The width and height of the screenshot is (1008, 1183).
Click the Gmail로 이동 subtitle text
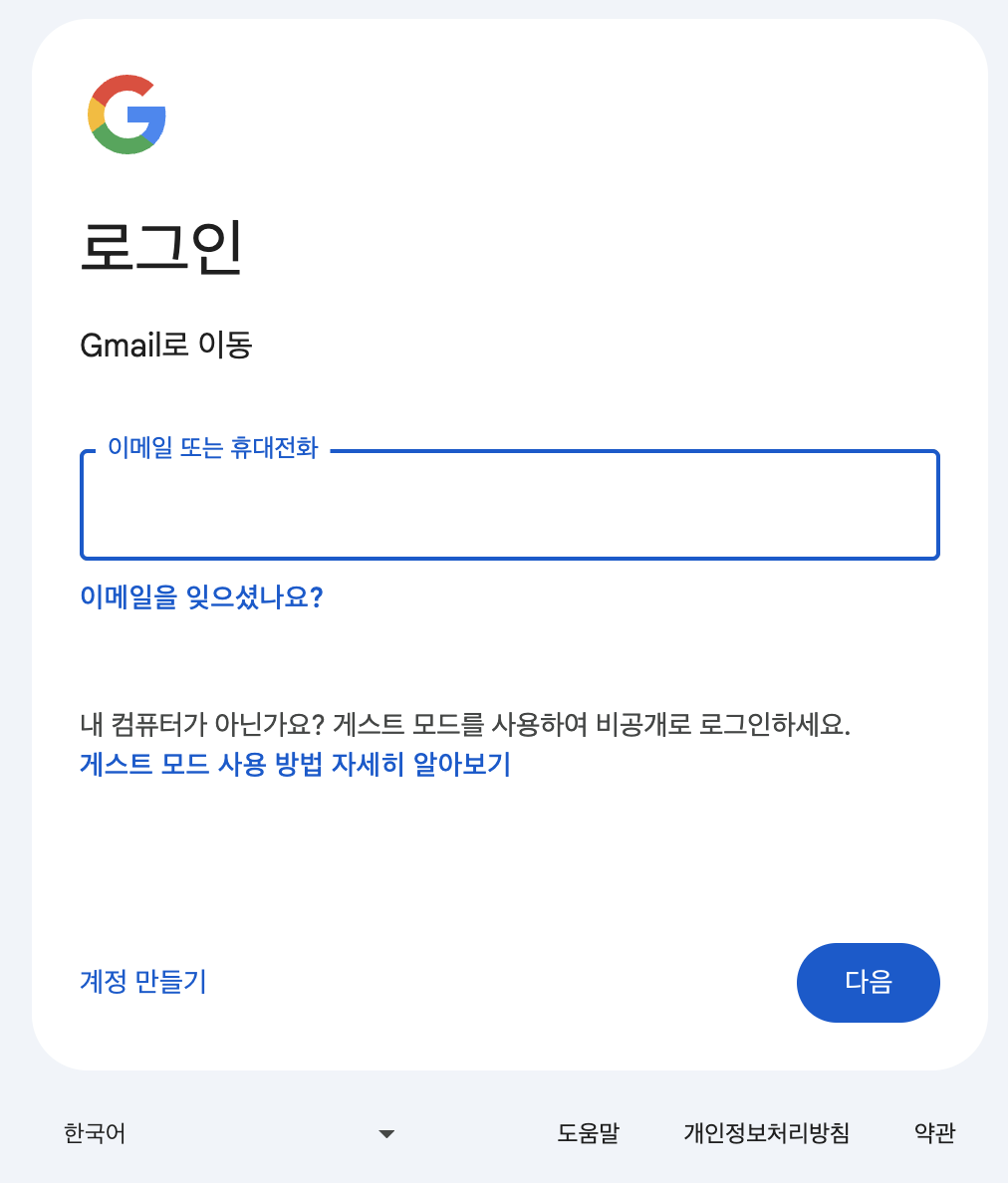coord(166,345)
